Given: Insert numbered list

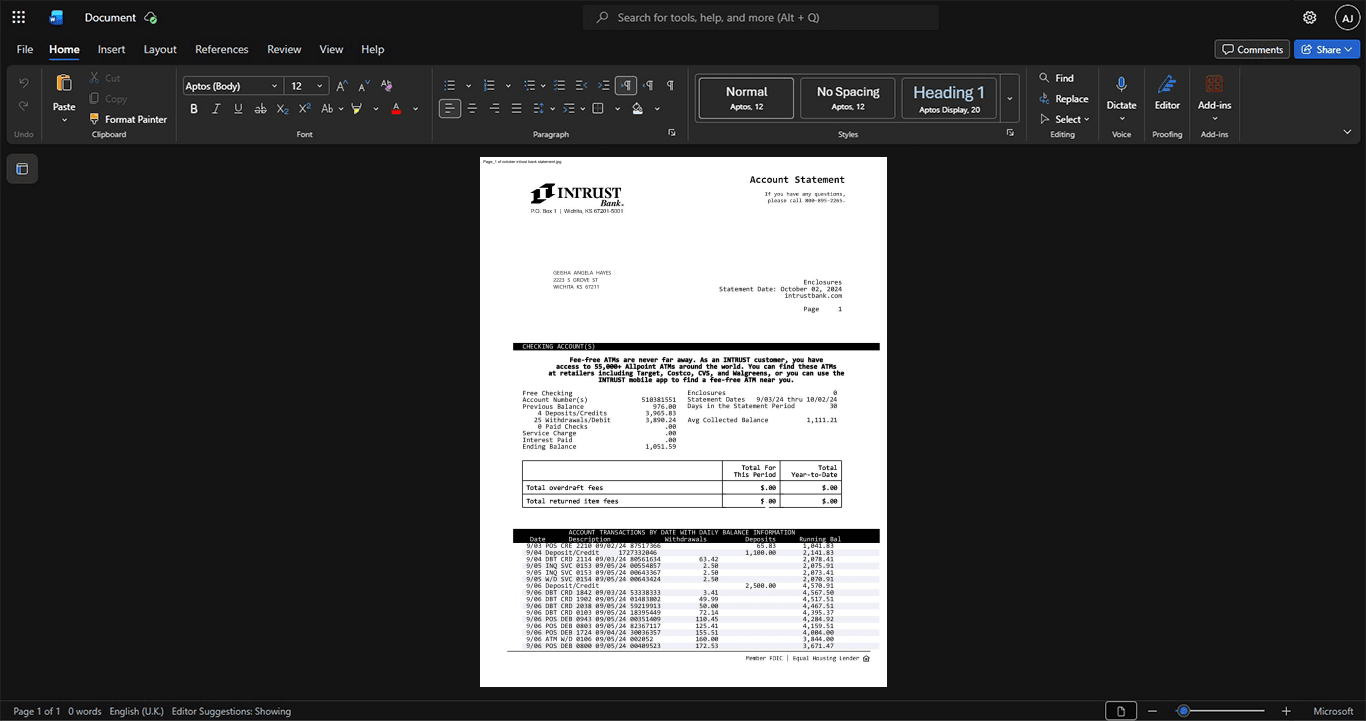Looking at the screenshot, I should click(x=489, y=86).
